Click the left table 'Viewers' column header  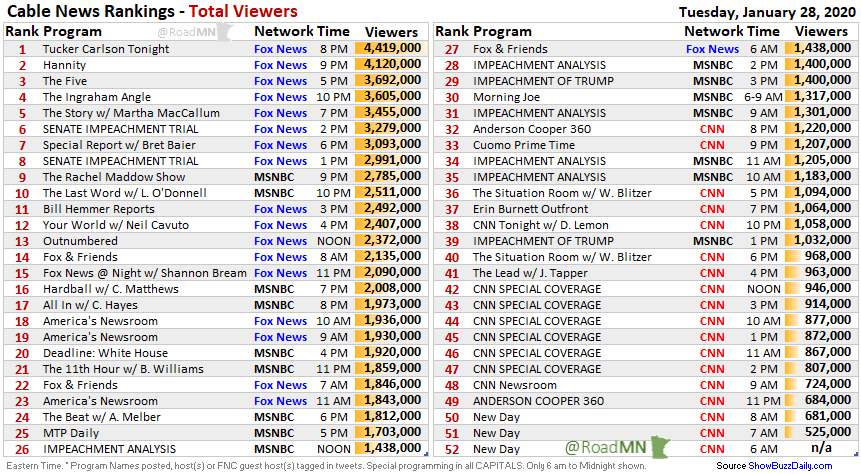tap(392, 32)
